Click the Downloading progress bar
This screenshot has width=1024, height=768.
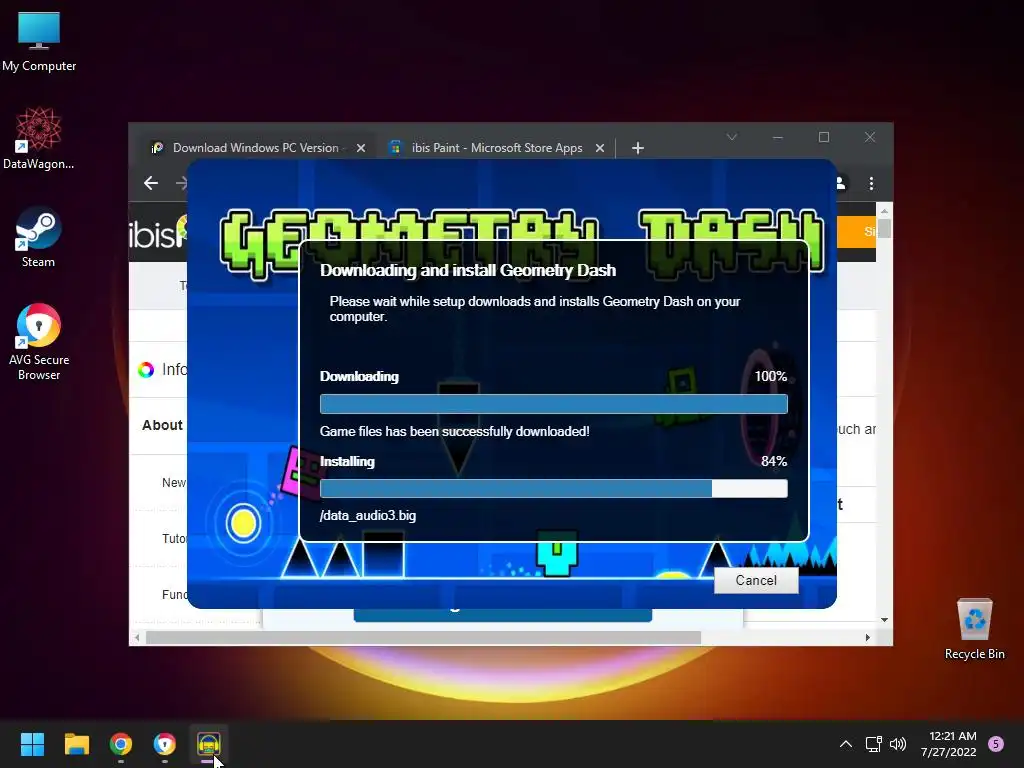point(554,404)
